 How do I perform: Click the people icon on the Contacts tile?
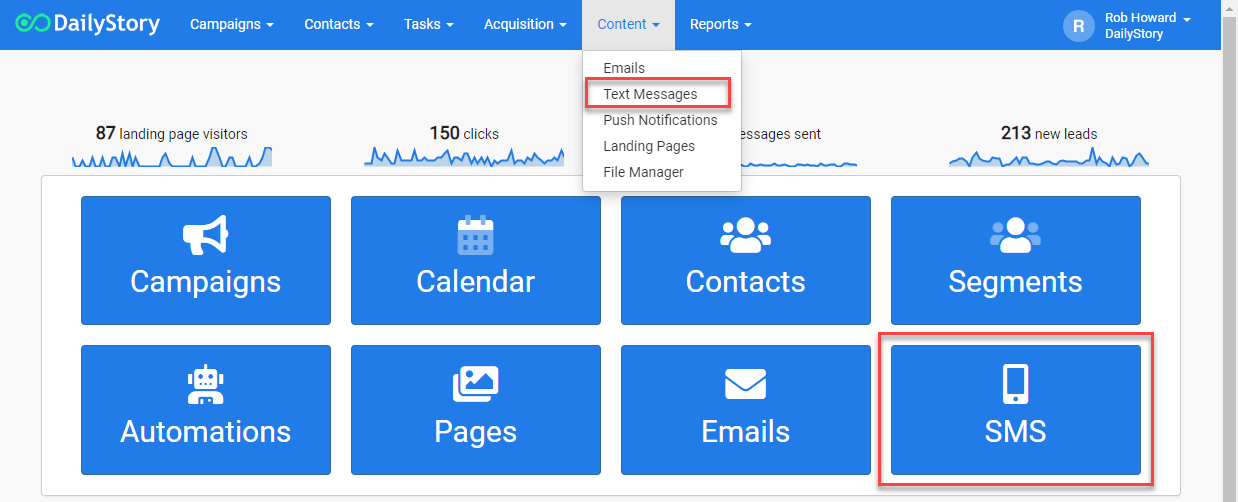(x=746, y=236)
